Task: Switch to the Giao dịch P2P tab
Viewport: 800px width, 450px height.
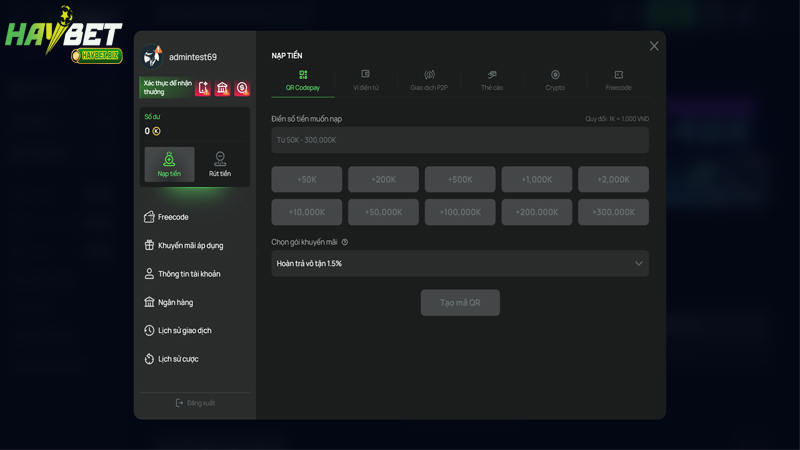Action: [429, 80]
